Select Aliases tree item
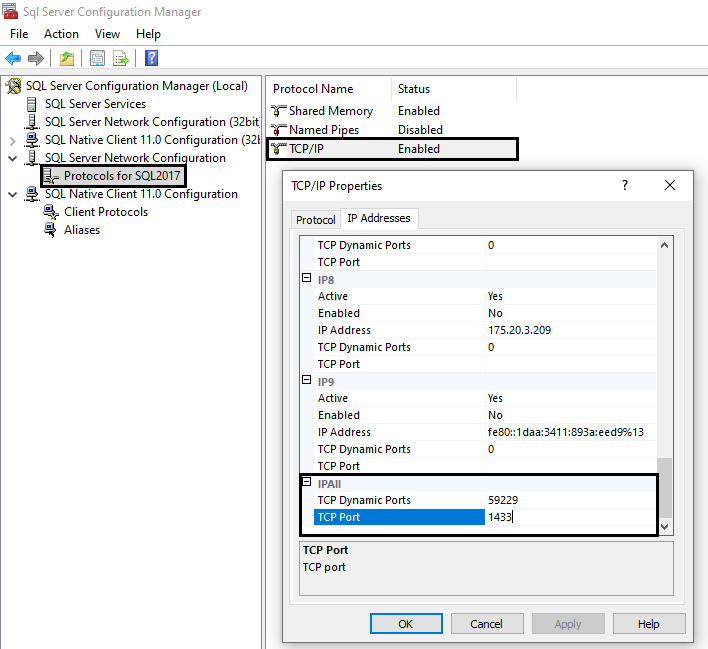This screenshot has width=708, height=649. pos(82,230)
